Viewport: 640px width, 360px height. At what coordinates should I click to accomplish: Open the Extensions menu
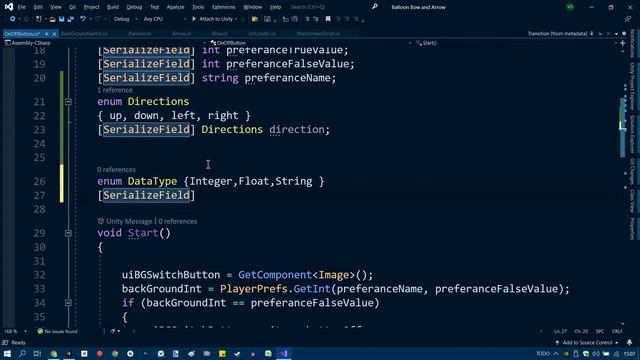point(224,7)
